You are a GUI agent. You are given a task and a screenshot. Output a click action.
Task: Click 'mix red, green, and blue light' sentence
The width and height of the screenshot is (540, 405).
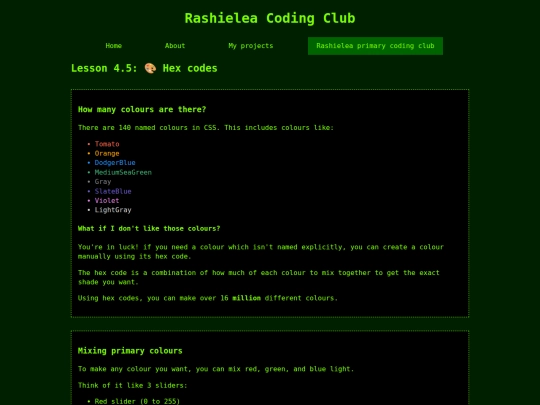(x=216, y=369)
